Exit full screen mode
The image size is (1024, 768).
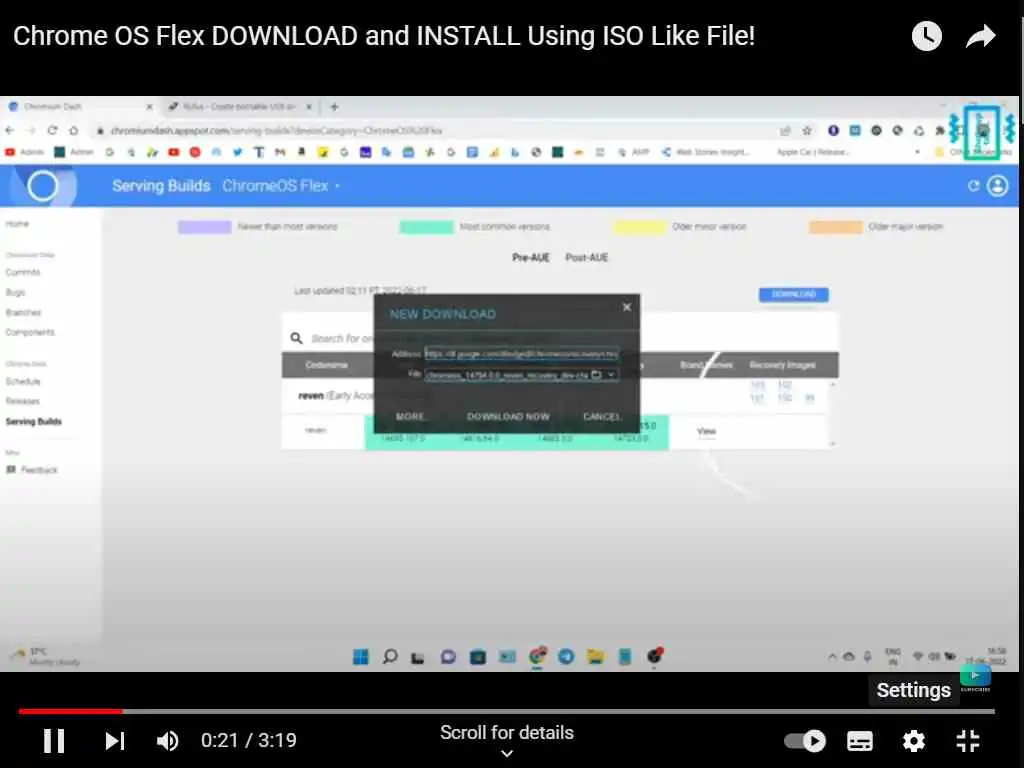coord(968,741)
